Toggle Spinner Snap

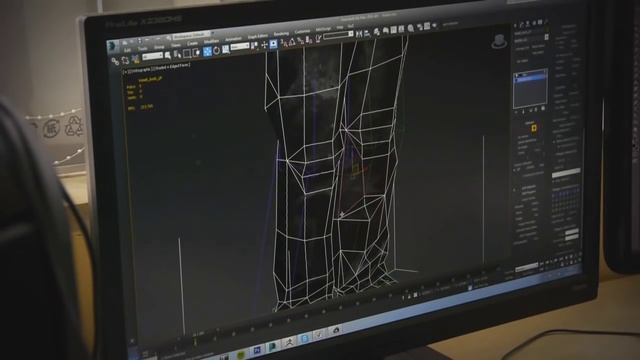309,39
